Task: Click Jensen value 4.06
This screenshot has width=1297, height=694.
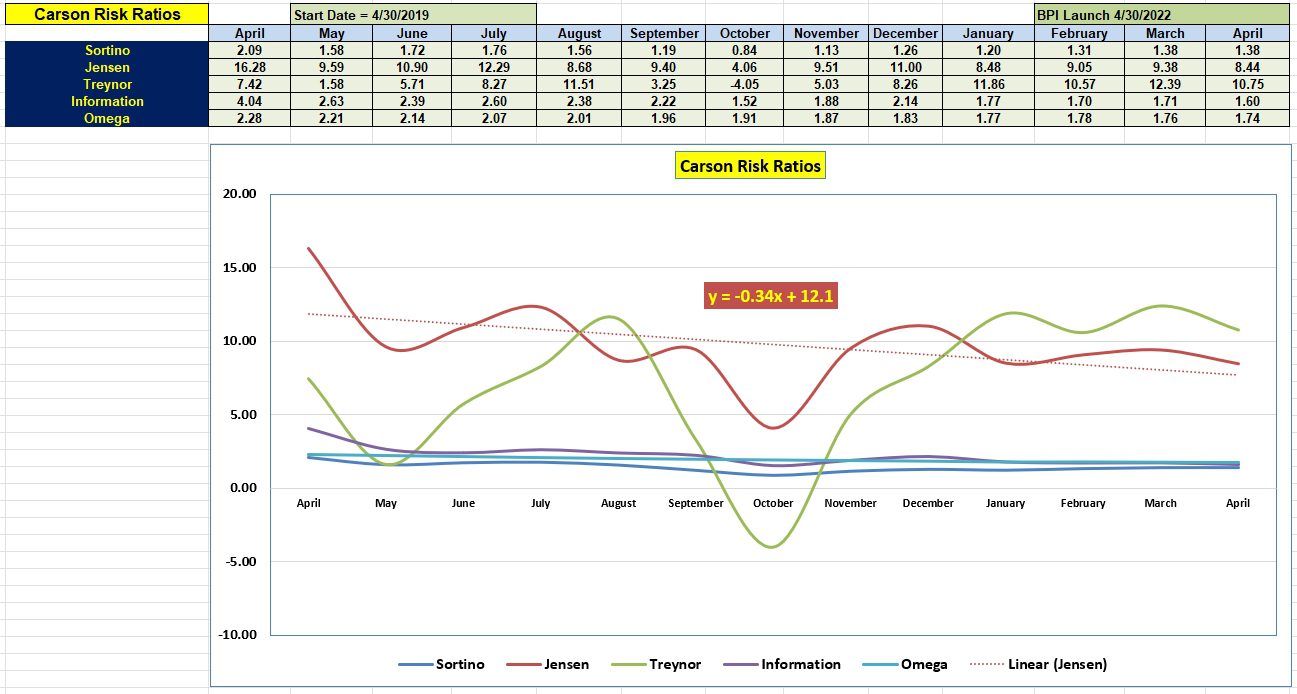Action: pyautogui.click(x=745, y=67)
